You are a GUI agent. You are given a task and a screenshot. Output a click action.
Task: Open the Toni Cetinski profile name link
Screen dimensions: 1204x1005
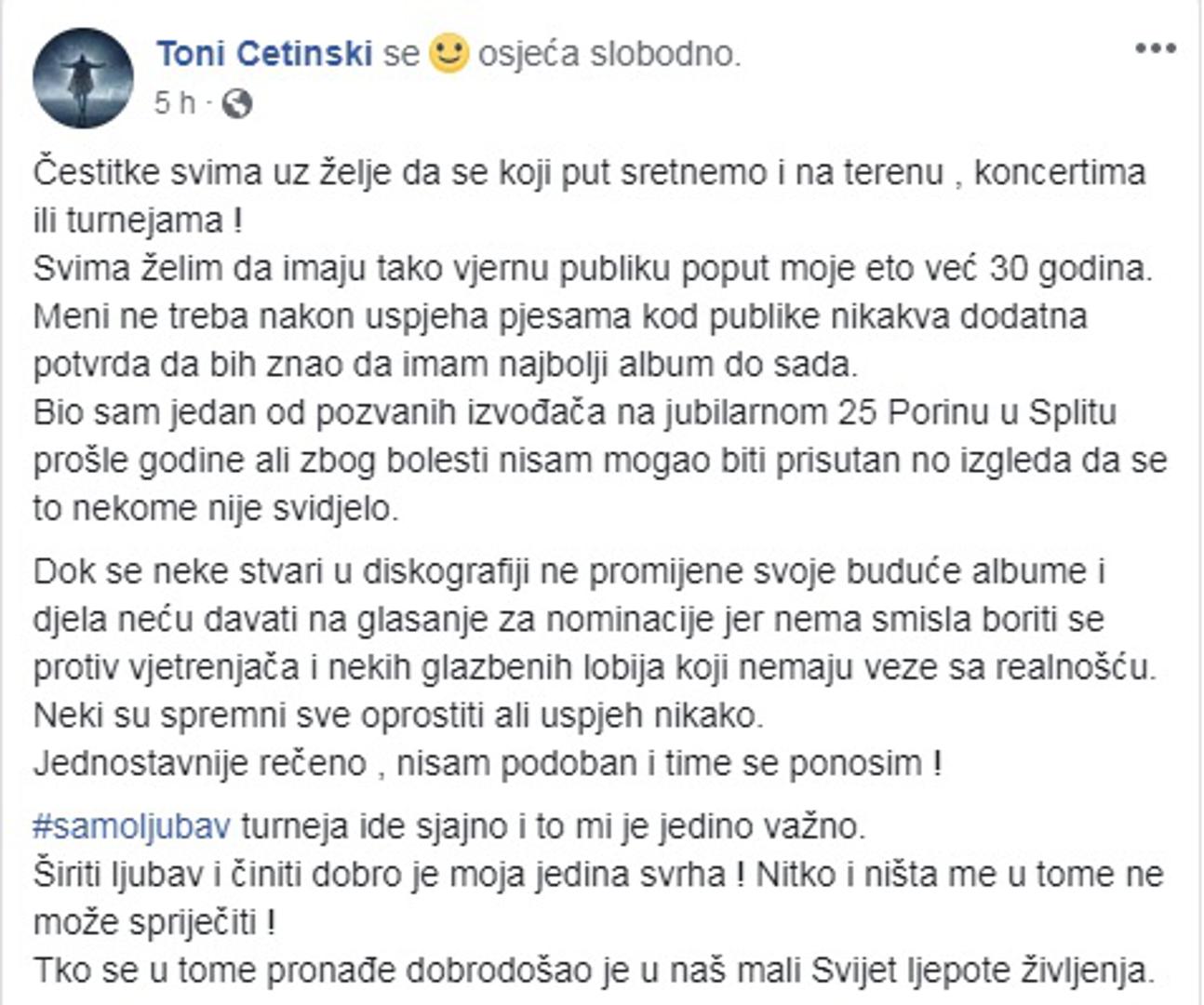(x=264, y=53)
